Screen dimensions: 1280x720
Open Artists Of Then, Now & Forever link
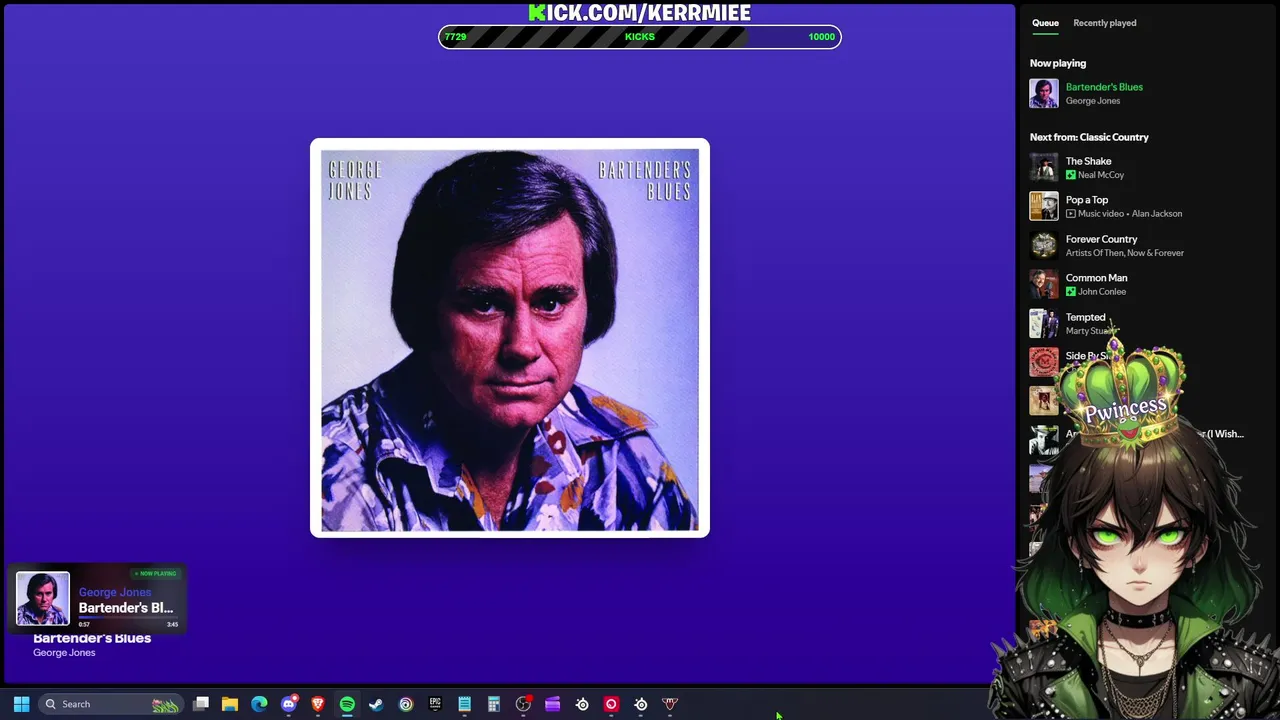point(1125,253)
